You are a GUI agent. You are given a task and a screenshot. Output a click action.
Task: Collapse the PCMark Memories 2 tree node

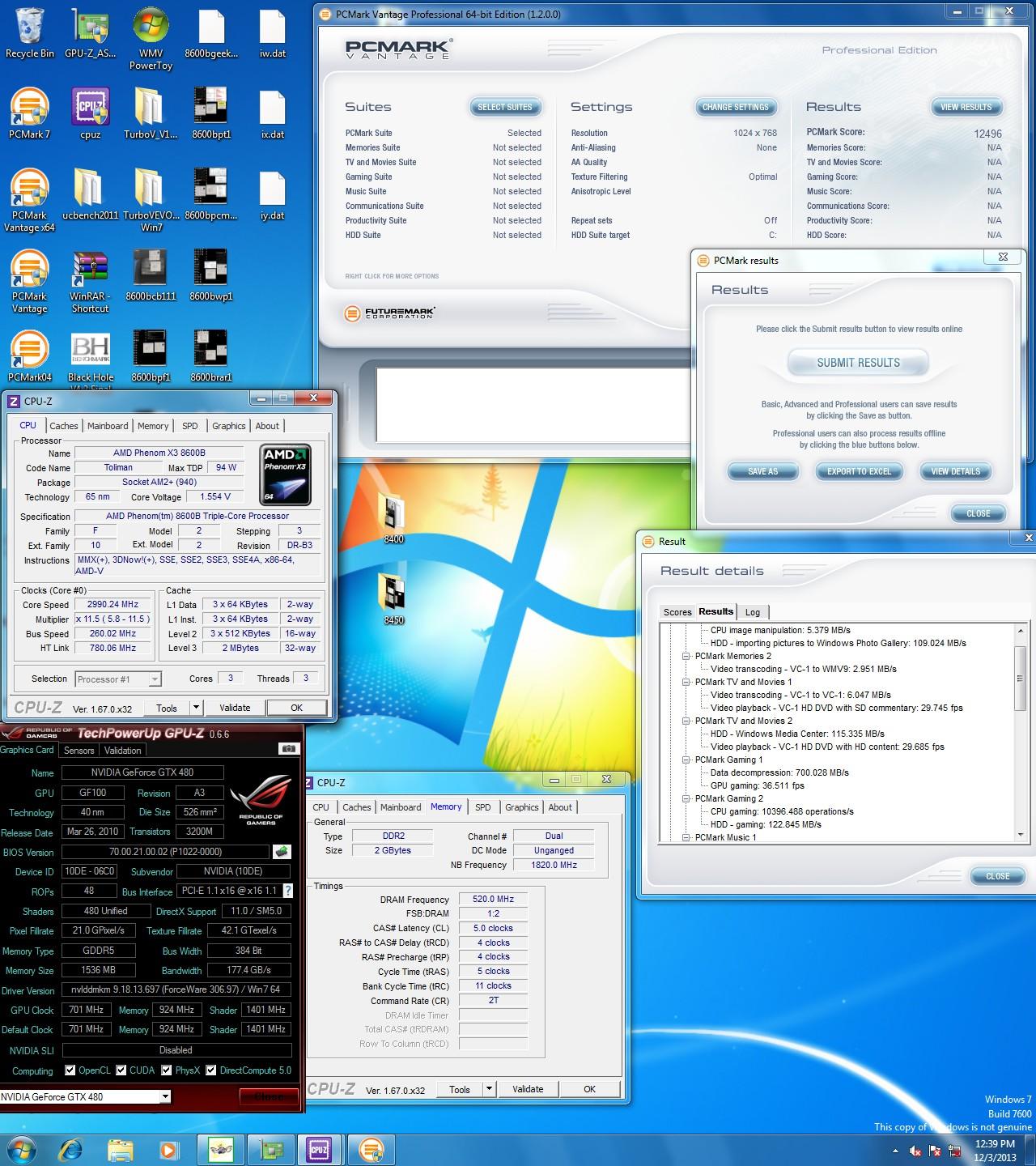pyautogui.click(x=686, y=657)
